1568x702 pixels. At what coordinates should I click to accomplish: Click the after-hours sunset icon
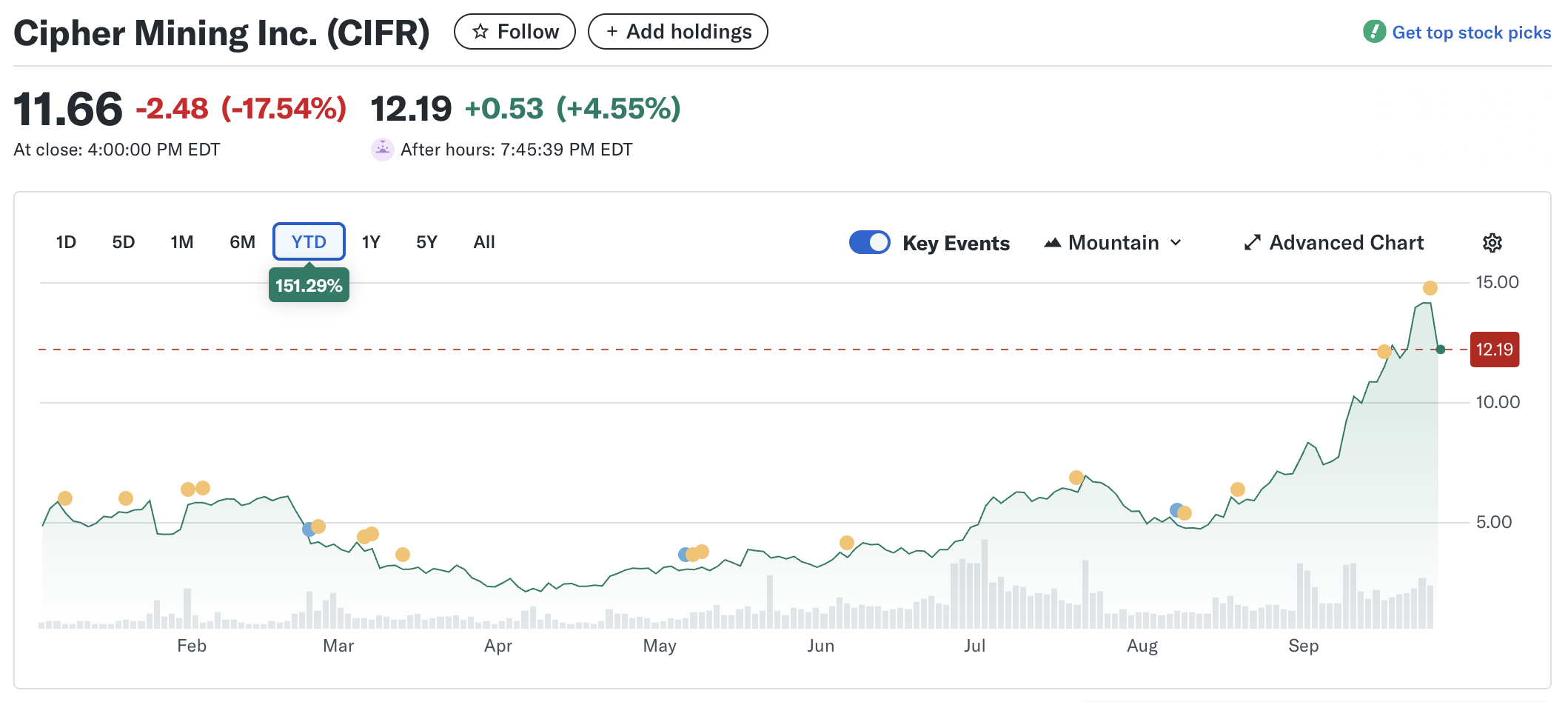[382, 150]
